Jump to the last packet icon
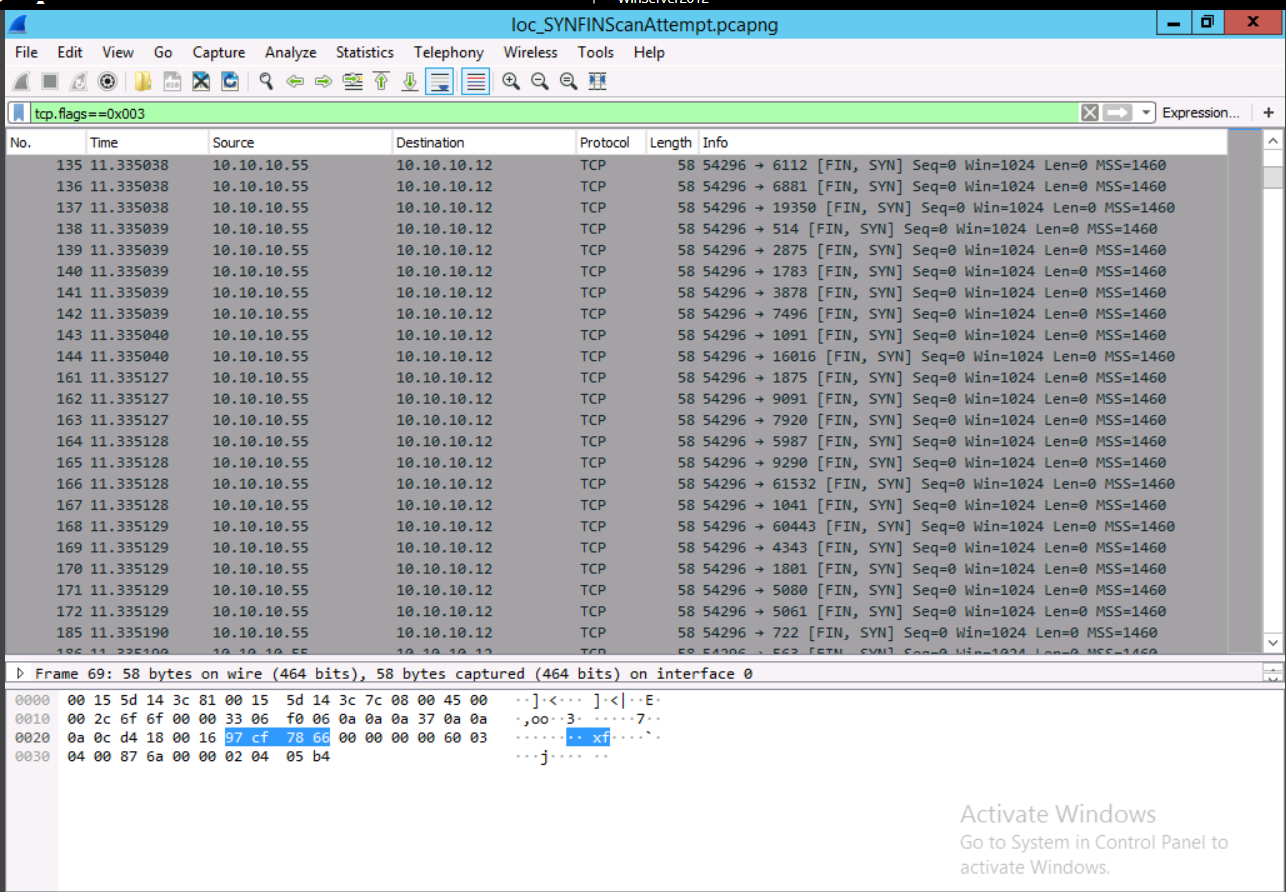This screenshot has height=892, width=1286. coord(410,82)
